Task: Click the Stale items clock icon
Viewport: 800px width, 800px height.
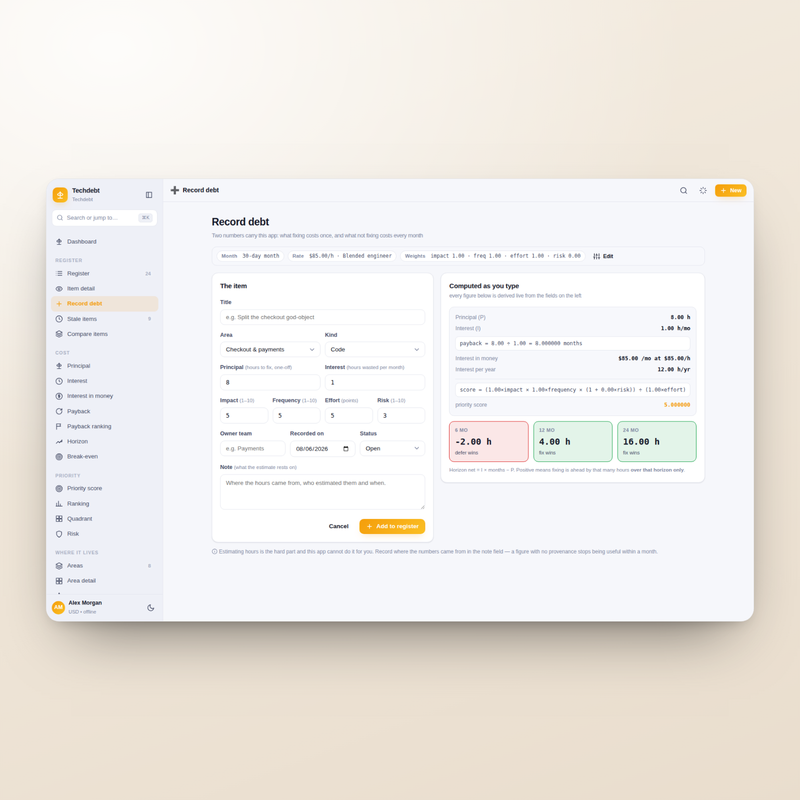Action: (x=59, y=319)
